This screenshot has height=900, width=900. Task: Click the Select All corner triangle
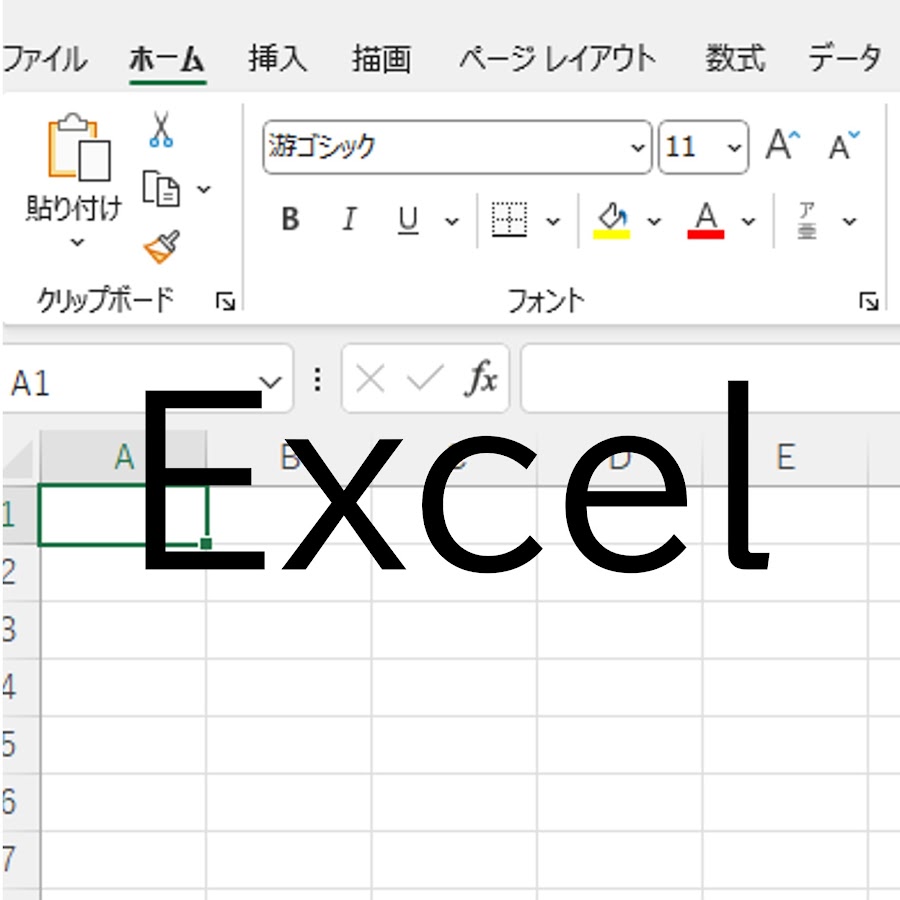pos(20,460)
